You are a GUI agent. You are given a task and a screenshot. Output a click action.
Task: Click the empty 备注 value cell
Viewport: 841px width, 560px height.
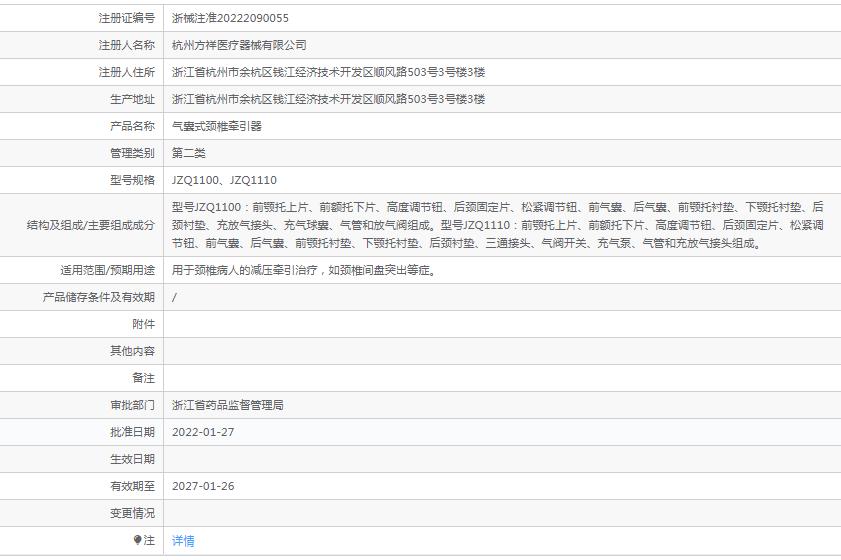point(500,378)
